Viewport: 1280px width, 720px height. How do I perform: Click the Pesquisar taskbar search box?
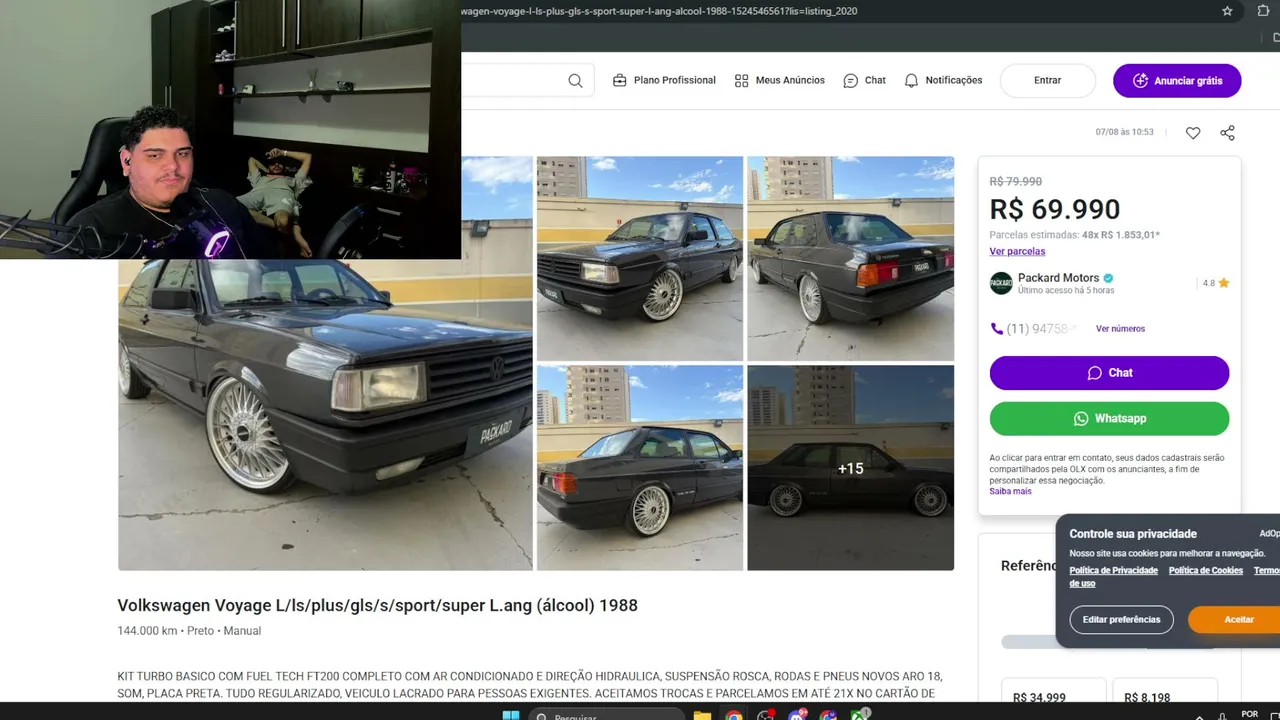606,714
